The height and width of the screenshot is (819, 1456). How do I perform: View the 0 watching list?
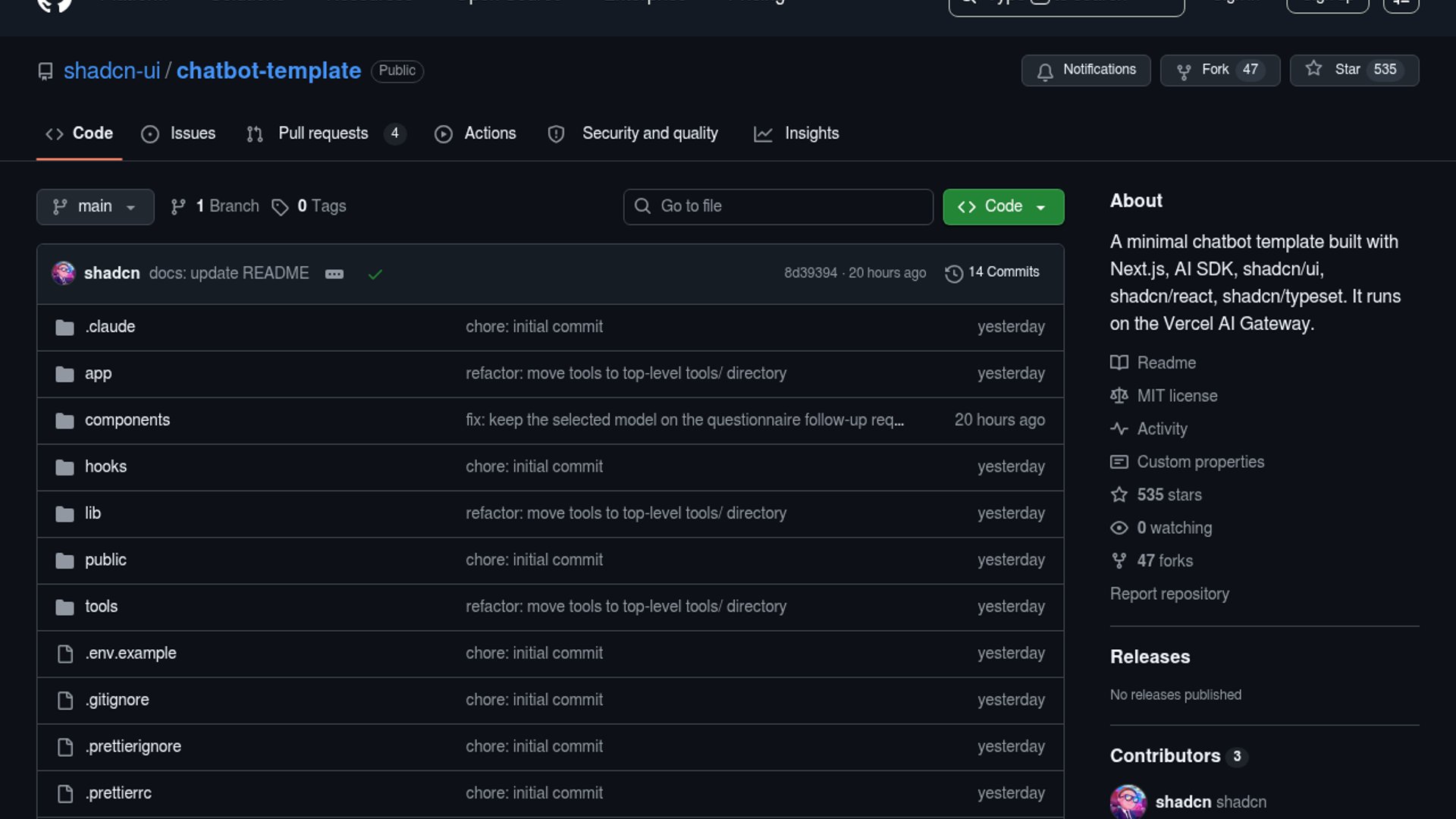click(1160, 528)
